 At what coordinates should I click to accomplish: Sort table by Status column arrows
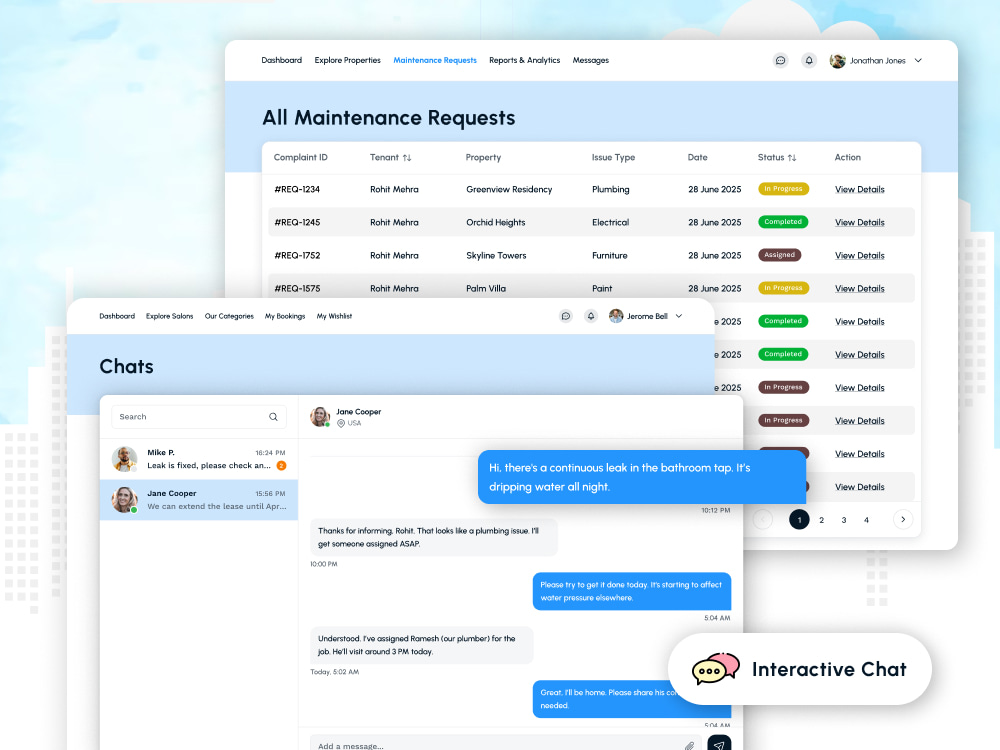(792, 158)
